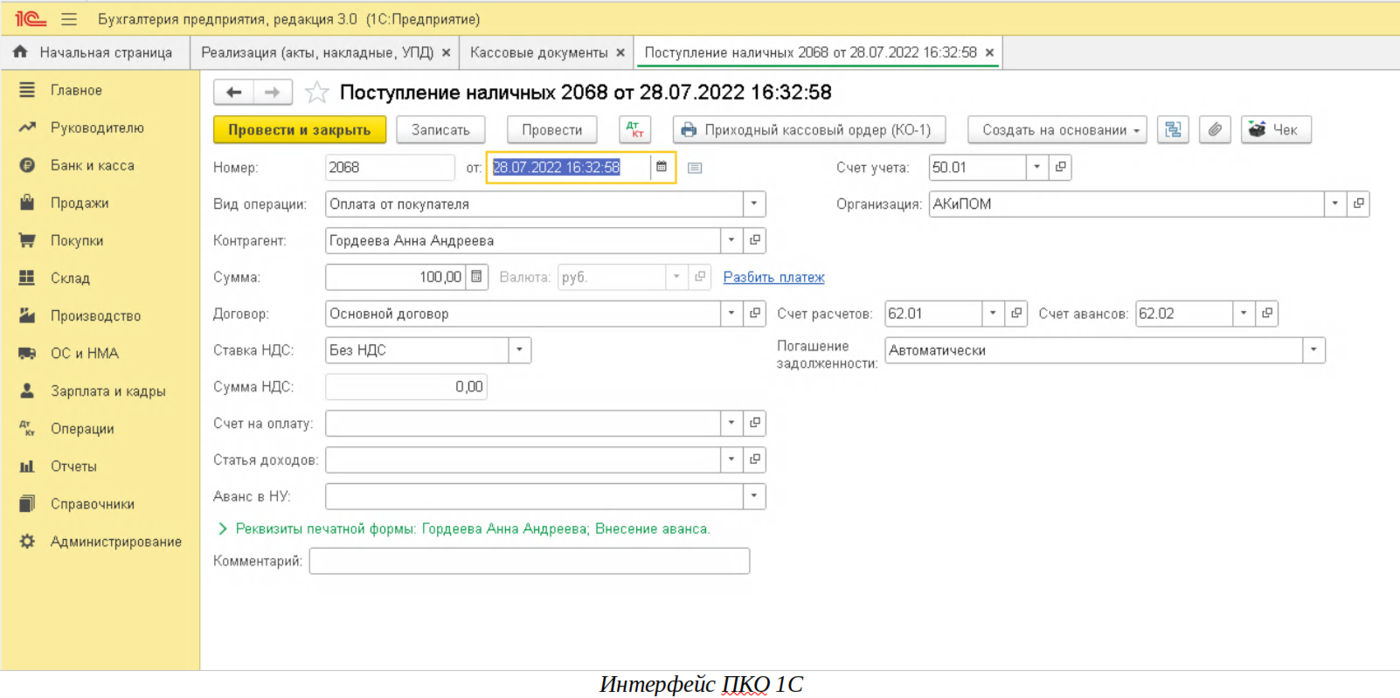Image resolution: width=1400 pixels, height=698 pixels.
Task: Open the Справочники section in sidebar
Action: pyautogui.click(x=93, y=504)
